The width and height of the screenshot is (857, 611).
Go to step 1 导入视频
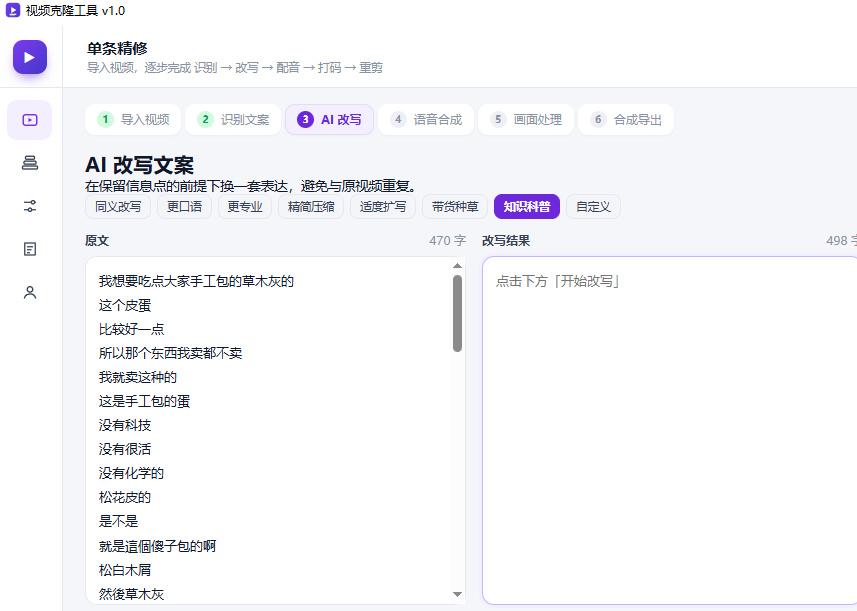[x=133, y=119]
